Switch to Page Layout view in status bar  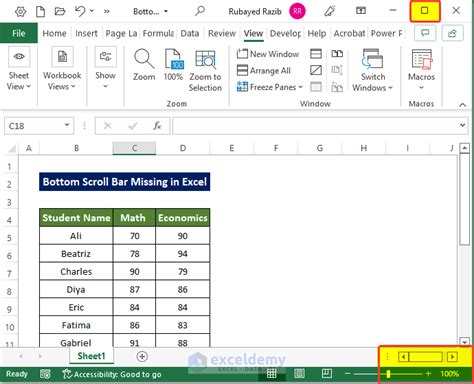coord(299,374)
